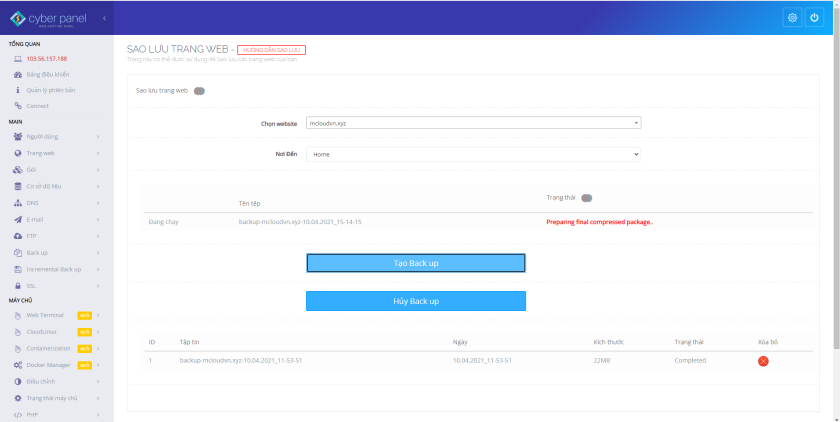Click the icon beside Containerization
Screen dimensions: 840x422
(18, 349)
